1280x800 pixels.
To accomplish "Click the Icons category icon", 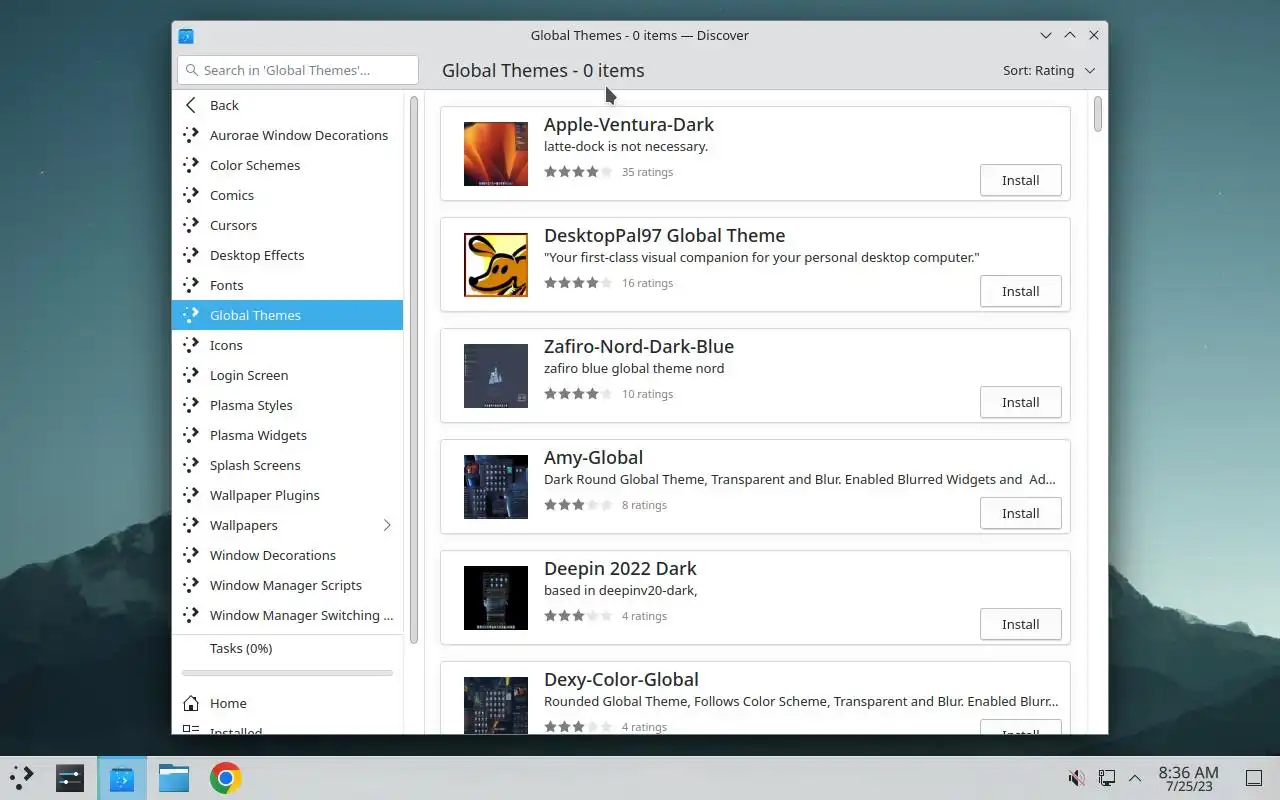I will 191,345.
